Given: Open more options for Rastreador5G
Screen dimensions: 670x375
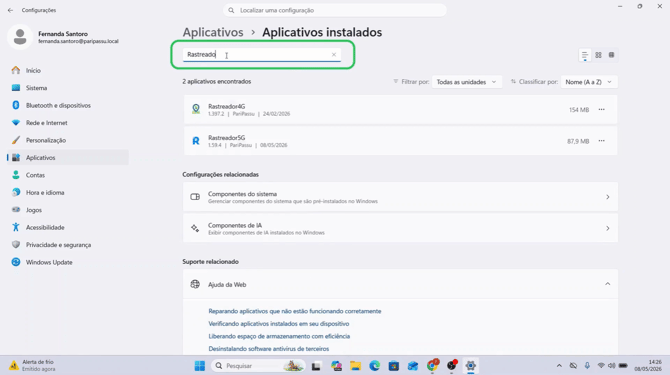Looking at the screenshot, I should (x=602, y=141).
